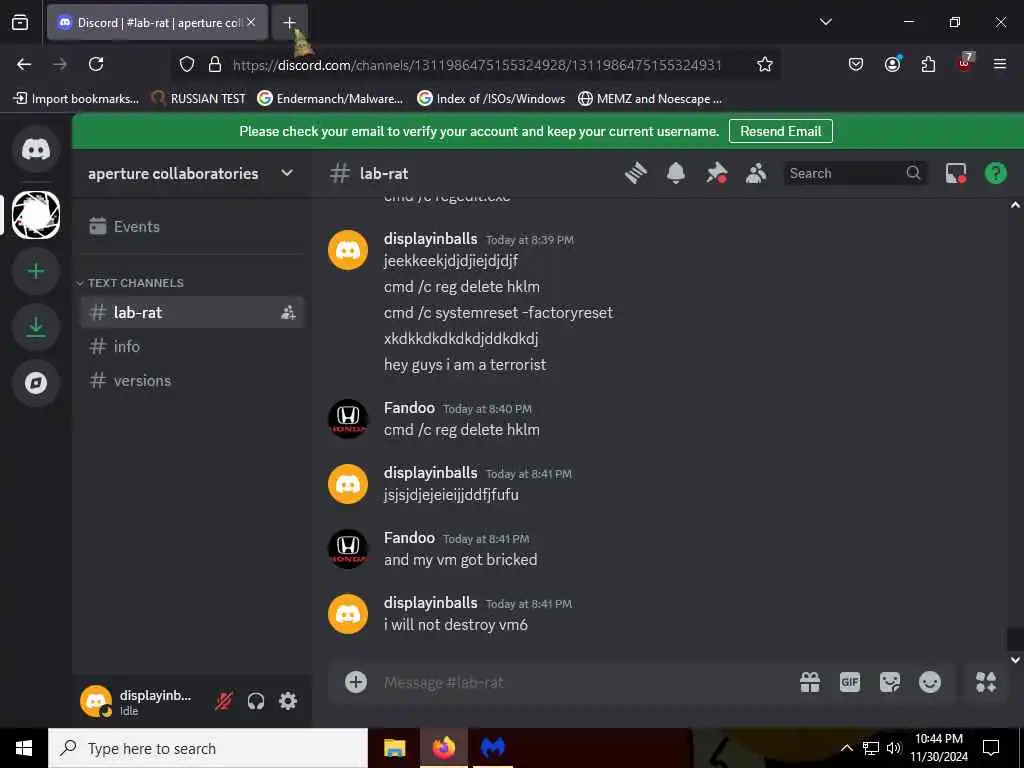Open the Index of /ISOs/Windows bookmark
Viewport: 1024px width, 768px height.
(491, 99)
